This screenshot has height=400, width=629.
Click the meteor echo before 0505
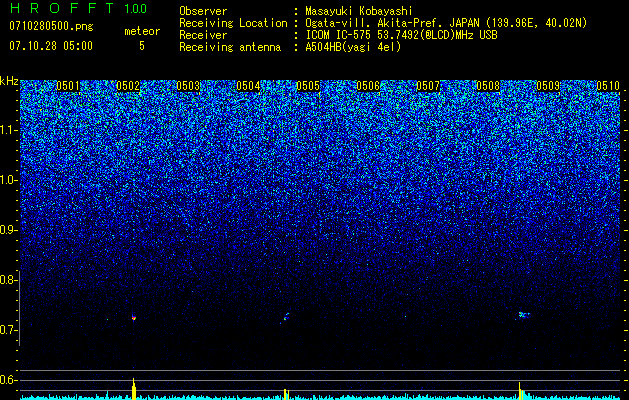286,317
